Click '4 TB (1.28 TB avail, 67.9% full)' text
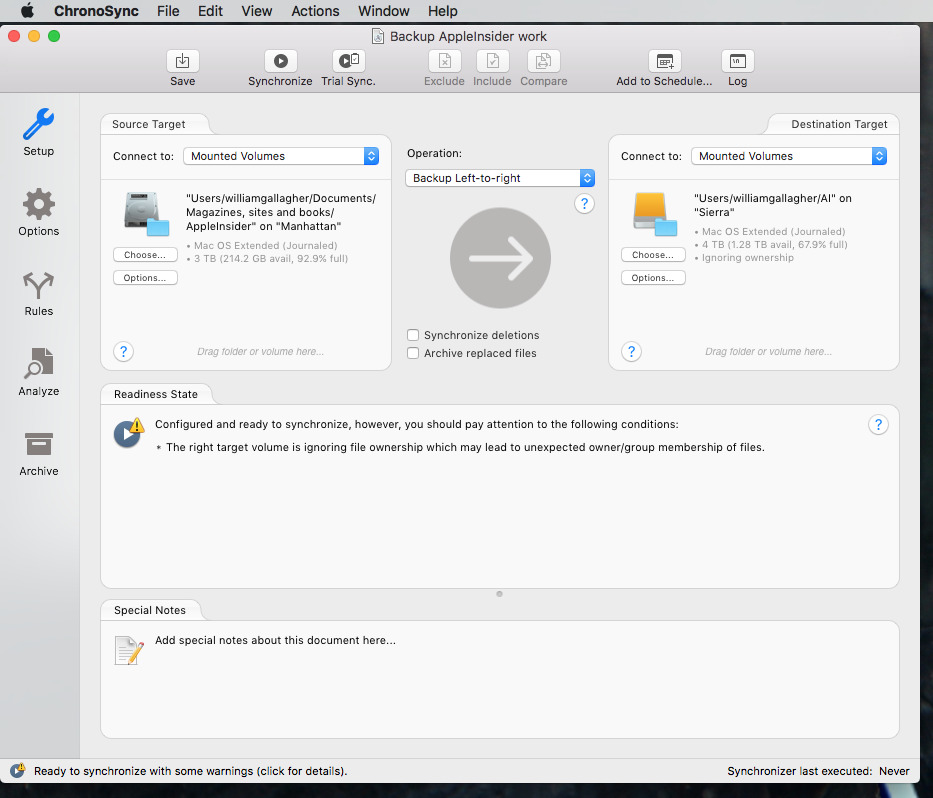 pos(774,245)
